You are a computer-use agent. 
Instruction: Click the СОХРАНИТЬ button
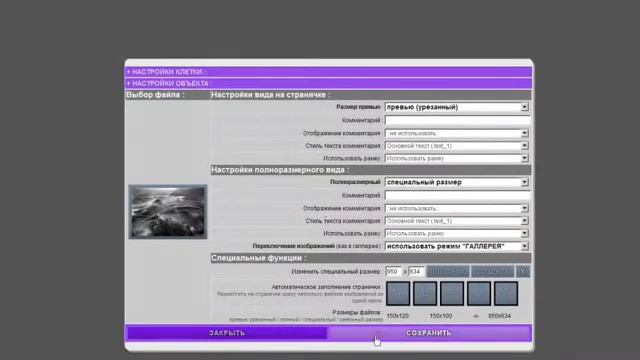click(x=429, y=333)
